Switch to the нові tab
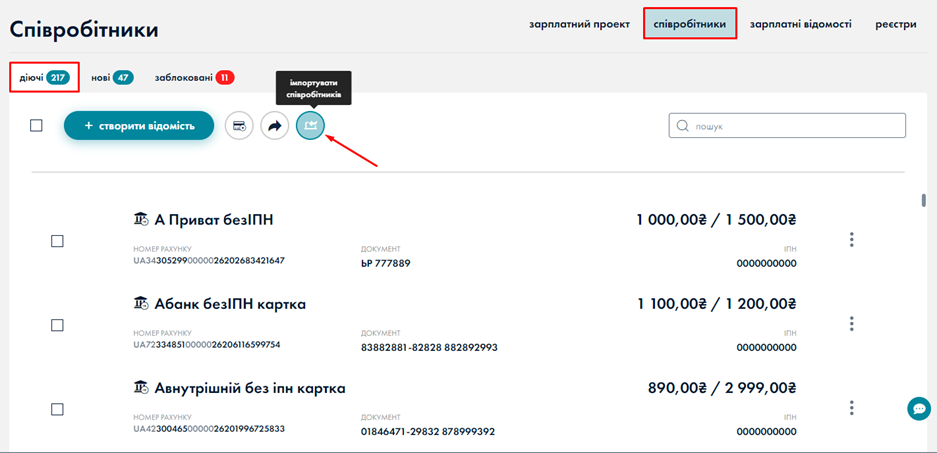Viewport: 937px width, 453px height. tap(112, 77)
